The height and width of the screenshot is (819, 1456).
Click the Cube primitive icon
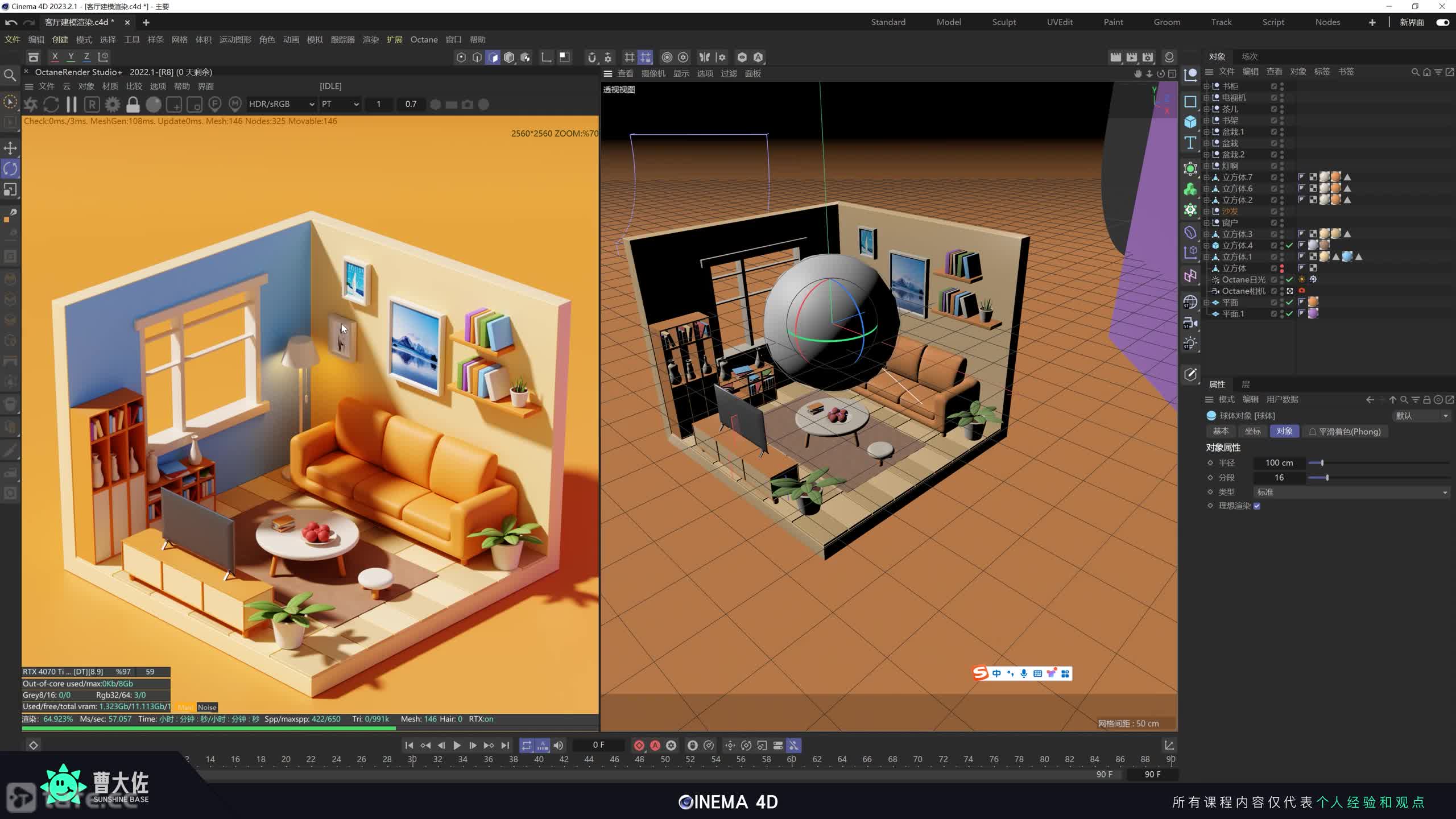1190,122
